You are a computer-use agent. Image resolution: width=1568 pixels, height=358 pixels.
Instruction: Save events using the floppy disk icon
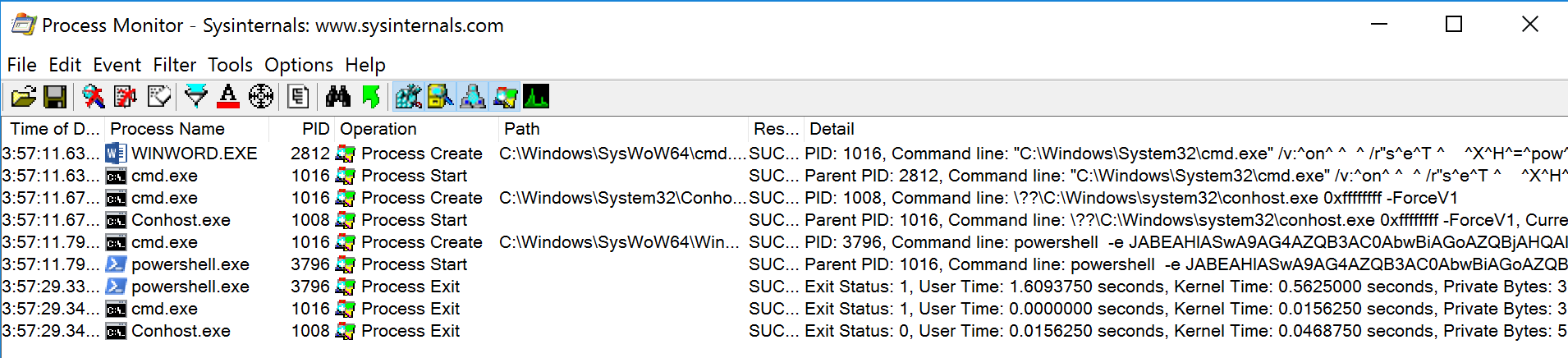[55, 97]
